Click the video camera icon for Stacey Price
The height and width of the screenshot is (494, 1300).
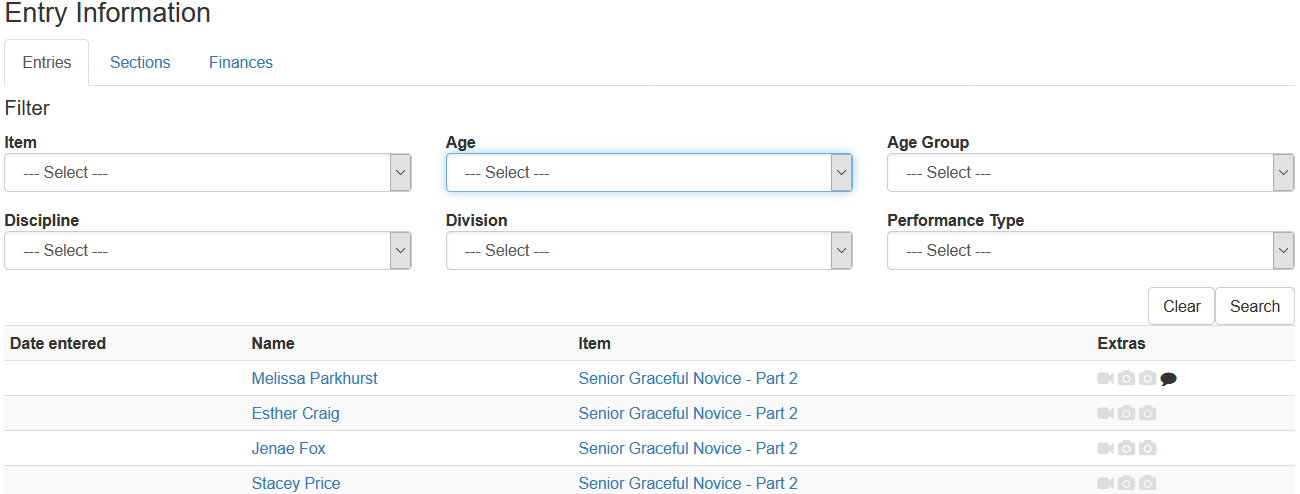pyautogui.click(x=1105, y=483)
